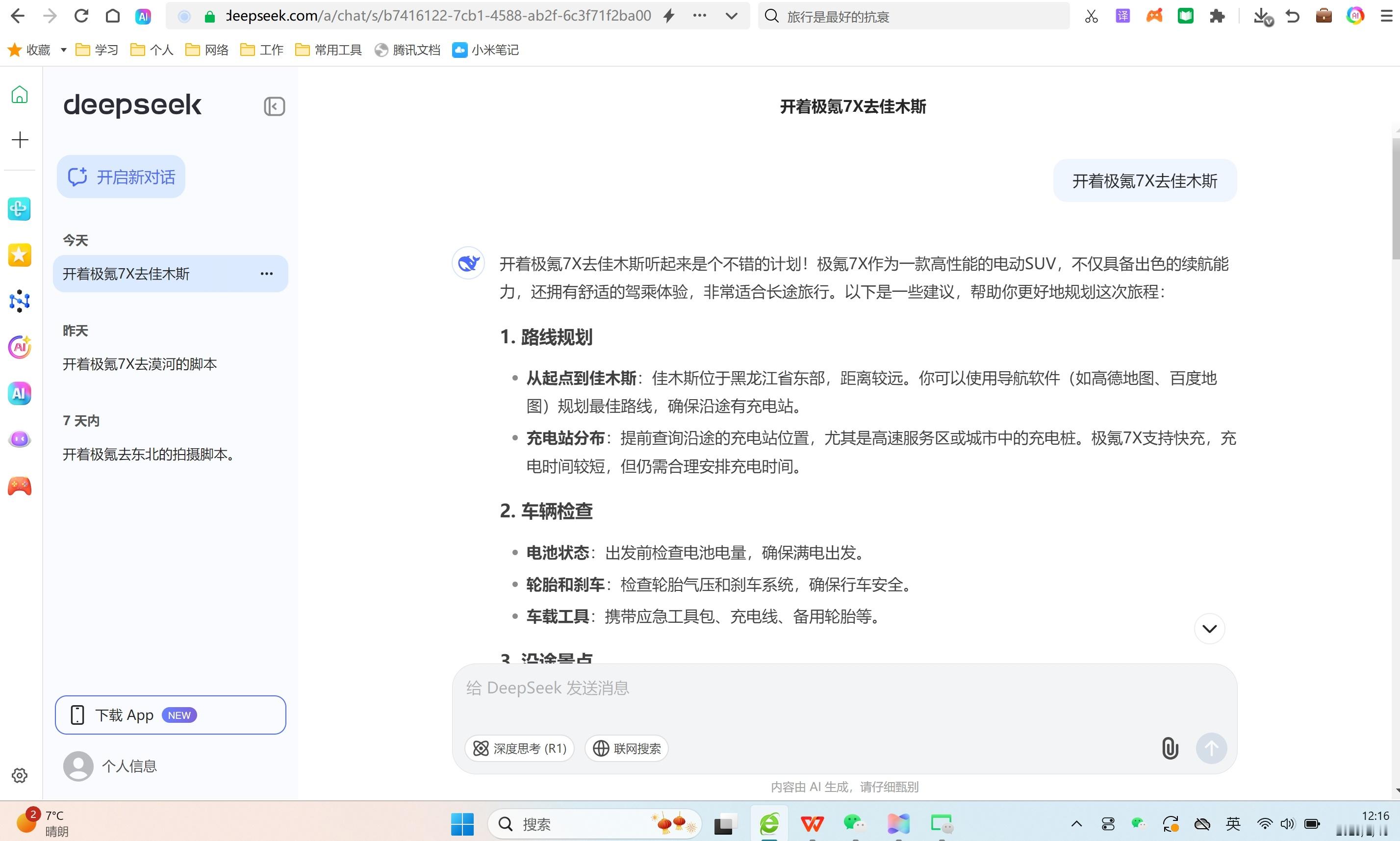Image resolution: width=1400 pixels, height=841 pixels.
Task: Open WeChat from the taskbar
Action: 855,824
